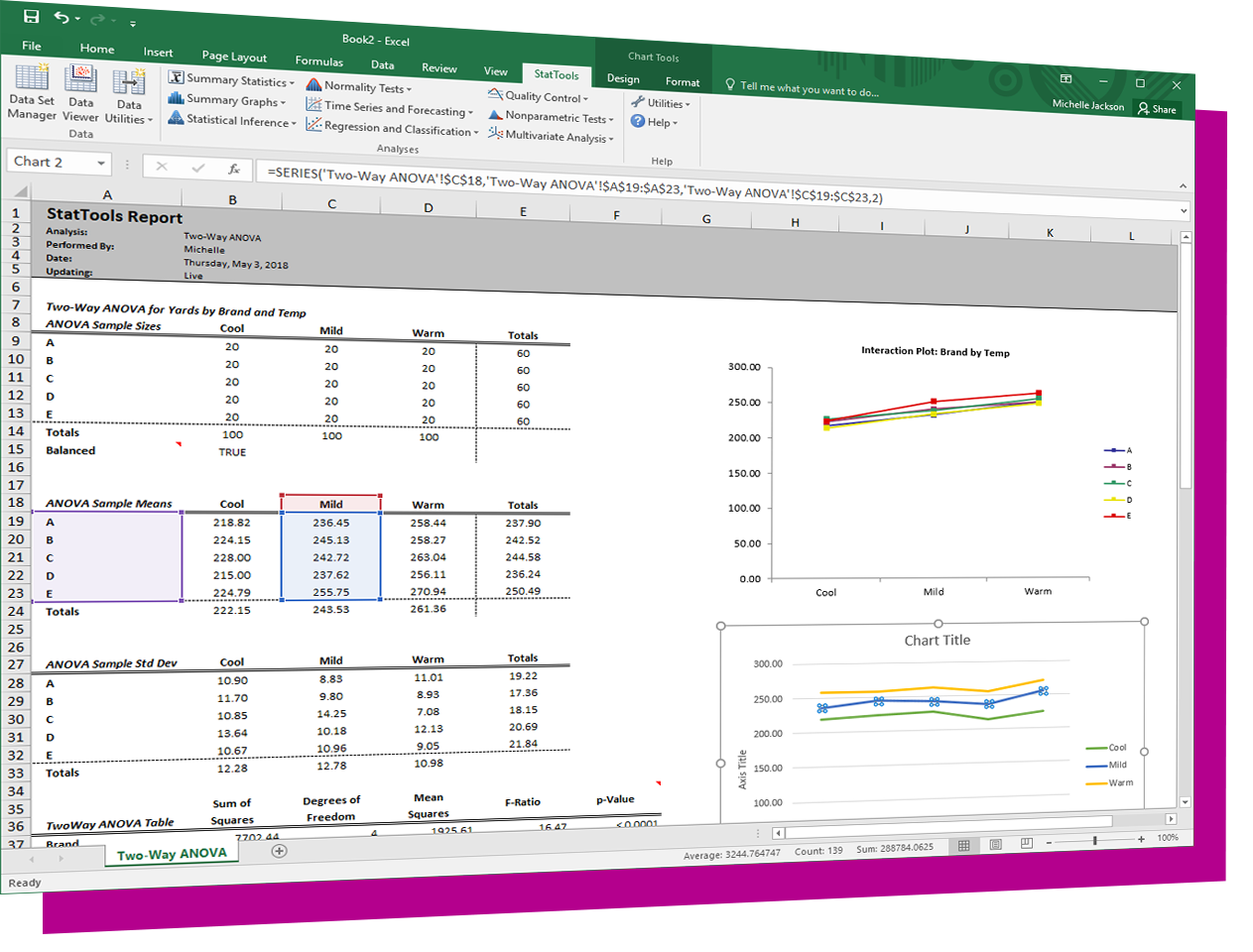Viewport: 1253px width, 952px height.
Task: Click the vertical scrollbar down arrow
Action: [x=1185, y=802]
